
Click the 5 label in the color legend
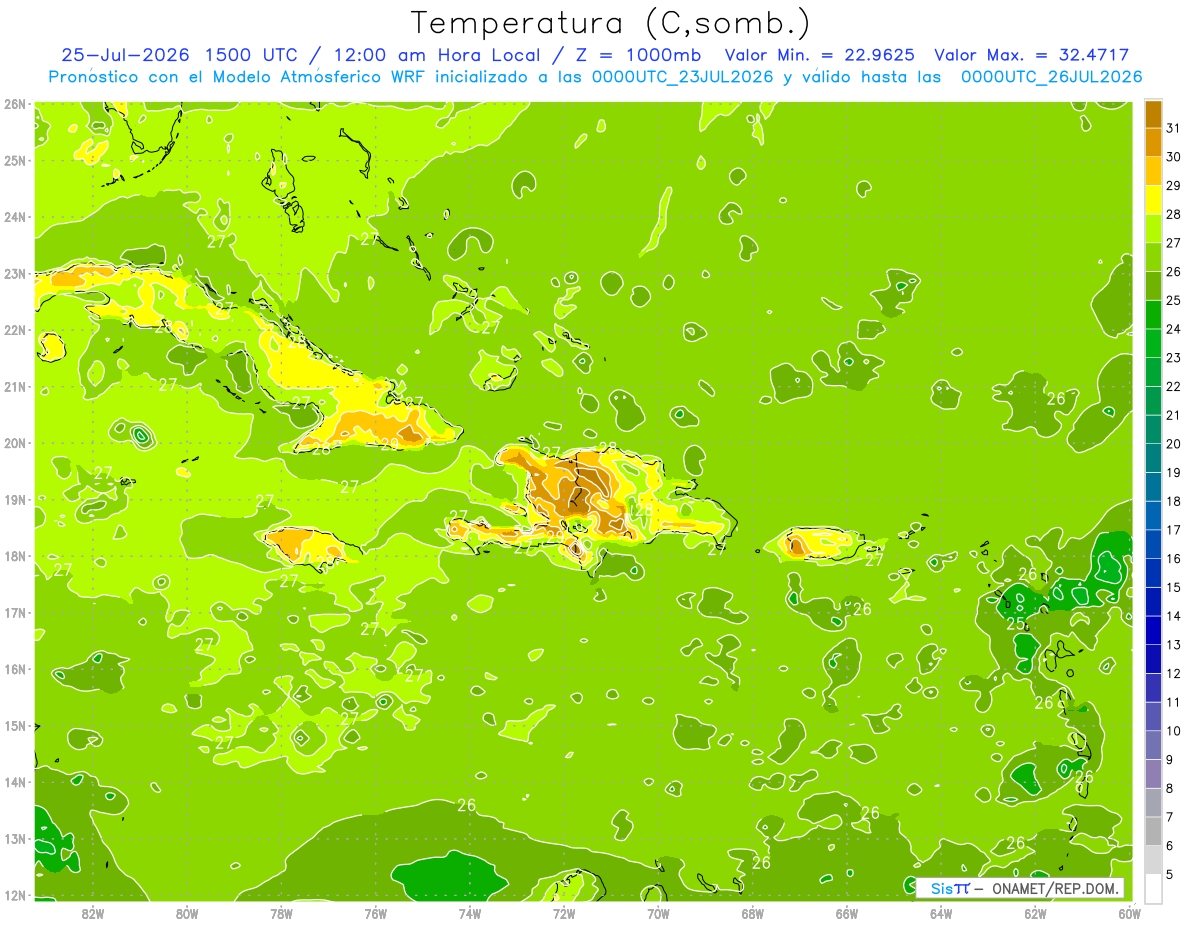coord(1170,875)
